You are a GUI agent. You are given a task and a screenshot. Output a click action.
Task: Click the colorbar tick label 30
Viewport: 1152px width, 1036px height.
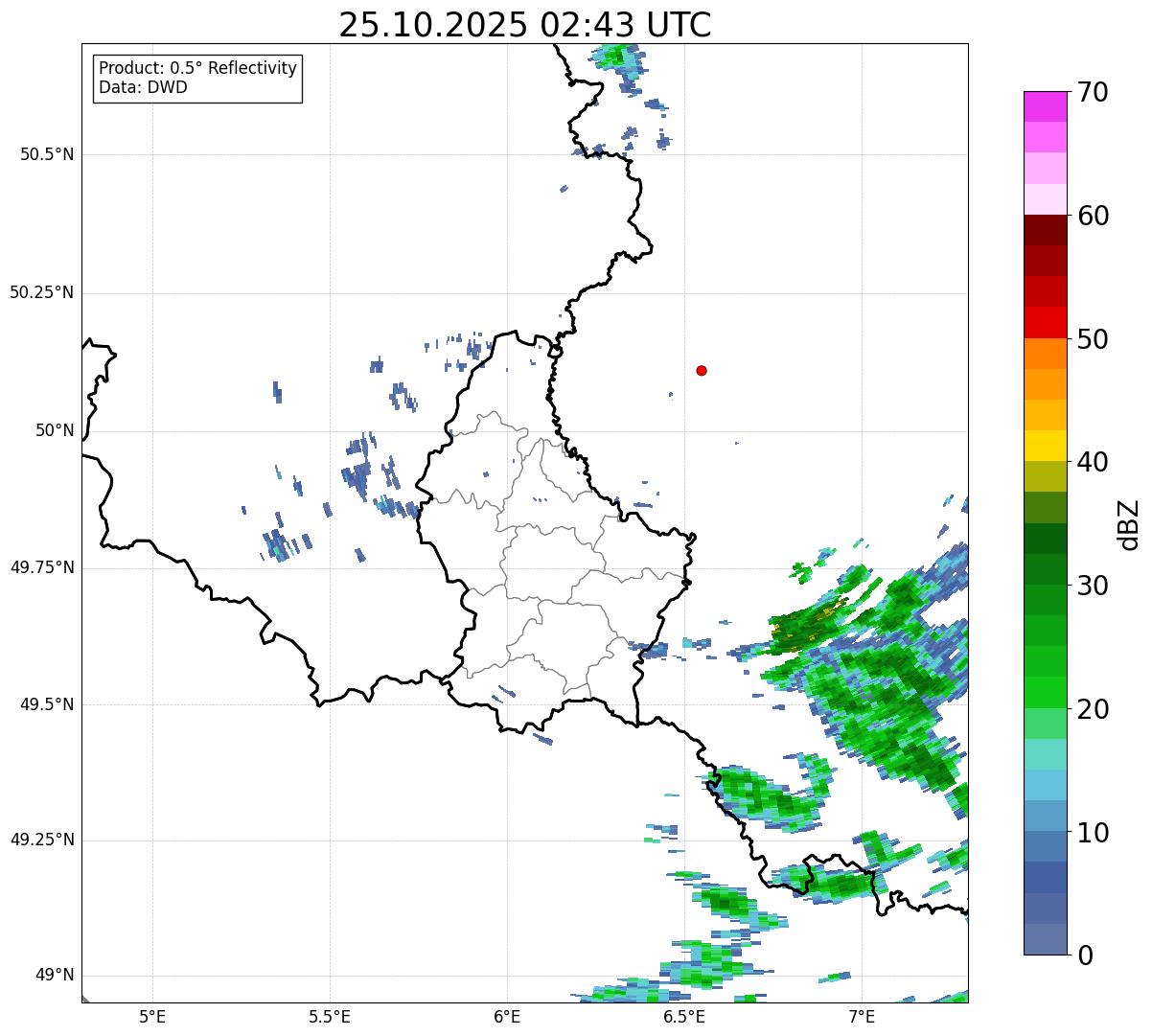(x=1092, y=586)
